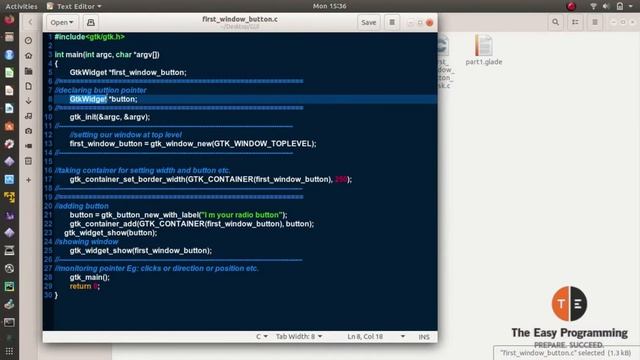This screenshot has width=640, height=360.
Task: Launch the scanner app from the dock
Action: [9, 251]
